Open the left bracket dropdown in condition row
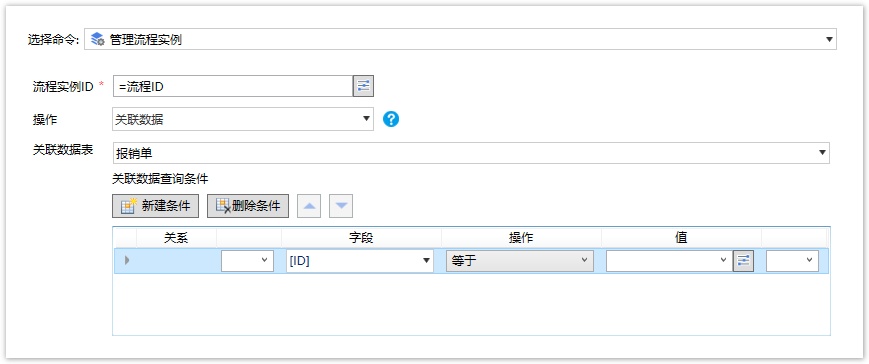Viewport: 869px width, 364px height. [247, 261]
